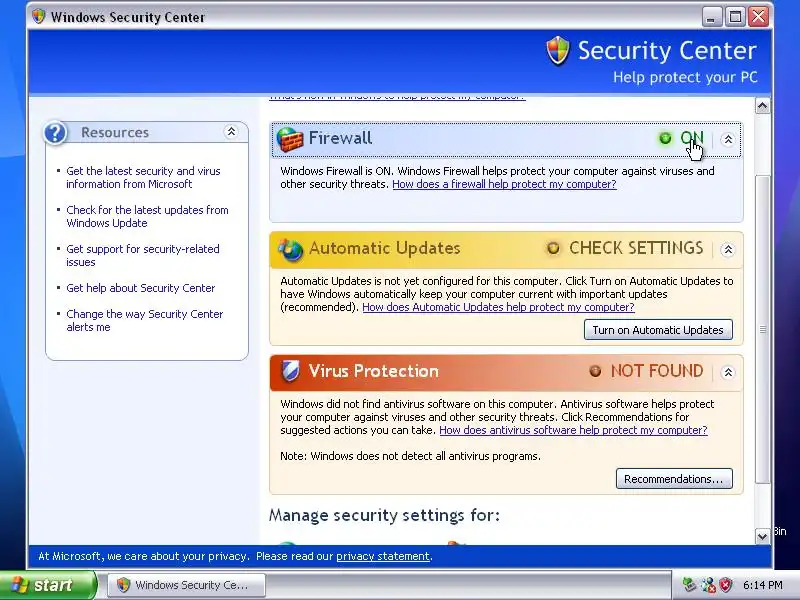
Task: Click the Security Center shield logo in header
Action: [x=558, y=51]
